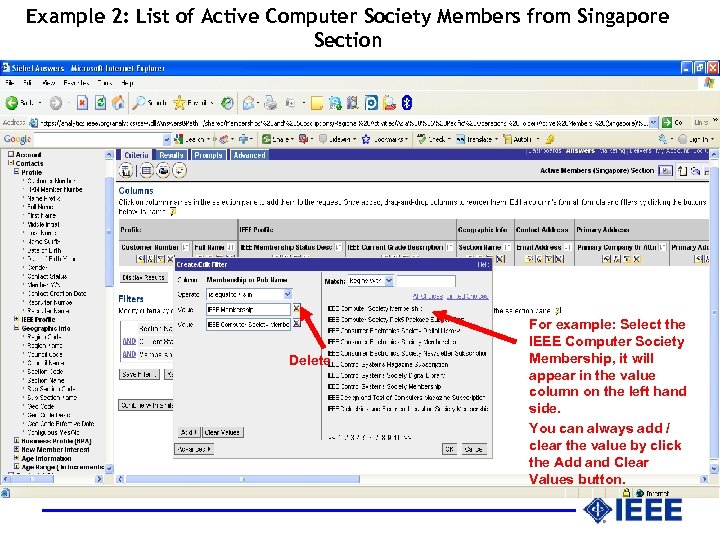Click the Advanced button at dialog bottom
Screen dimensions: 720x540
coord(195,449)
